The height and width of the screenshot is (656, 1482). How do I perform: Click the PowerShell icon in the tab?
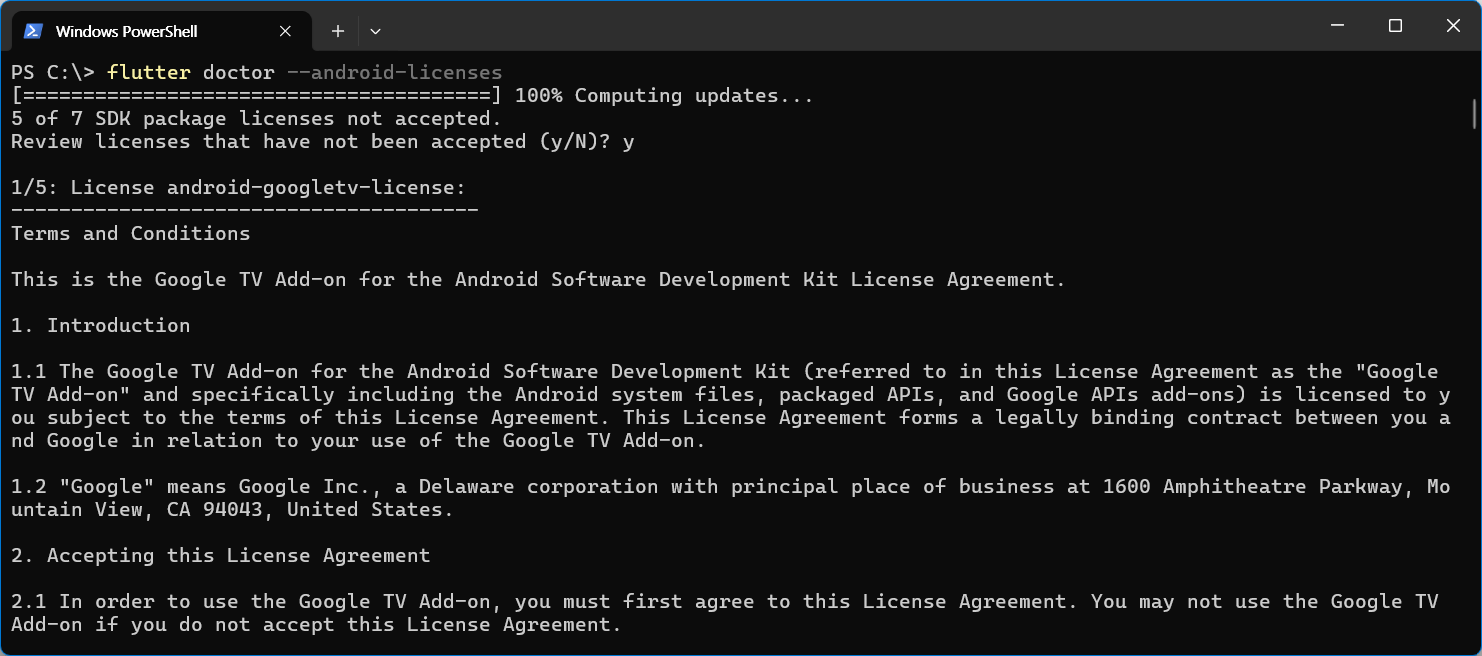click(x=33, y=31)
